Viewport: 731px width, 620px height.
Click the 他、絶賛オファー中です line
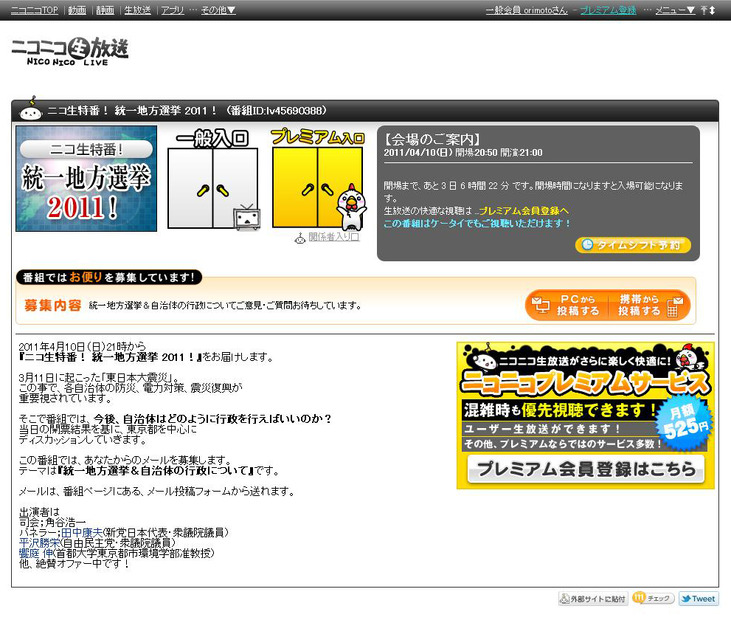tap(74, 563)
